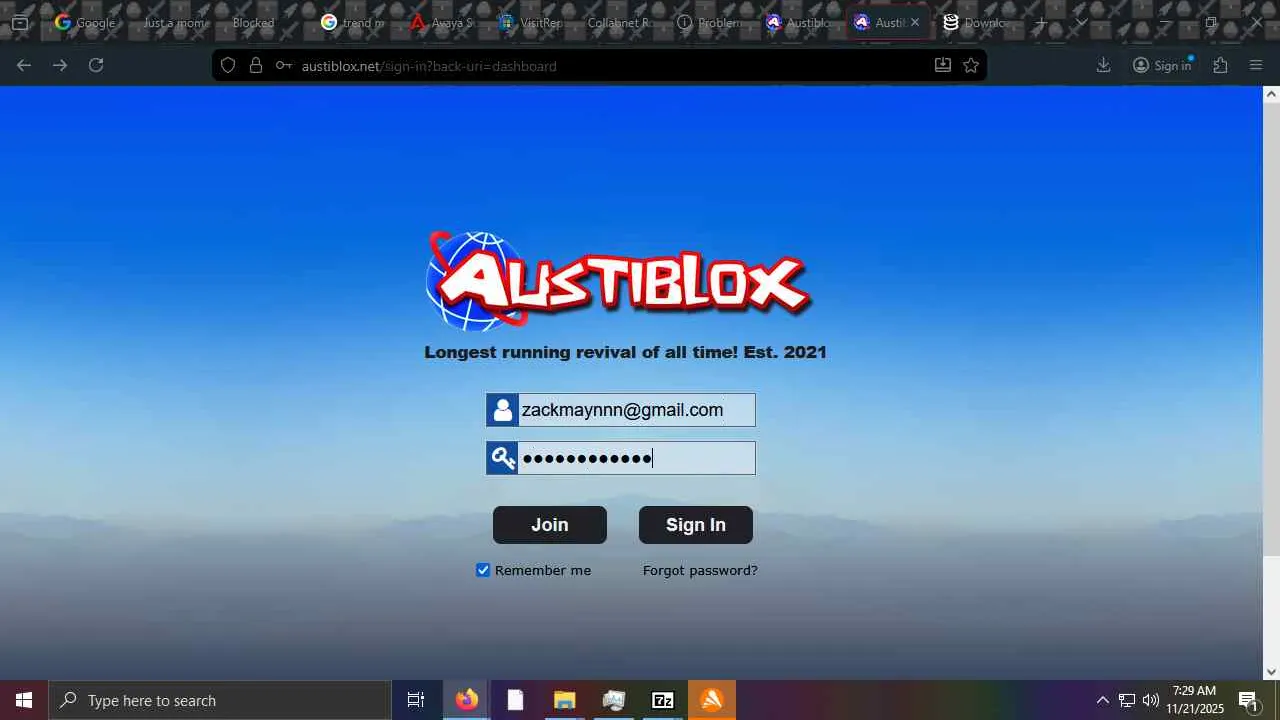Open the blank document taskbar app
The height and width of the screenshot is (720, 1280).
click(515, 700)
